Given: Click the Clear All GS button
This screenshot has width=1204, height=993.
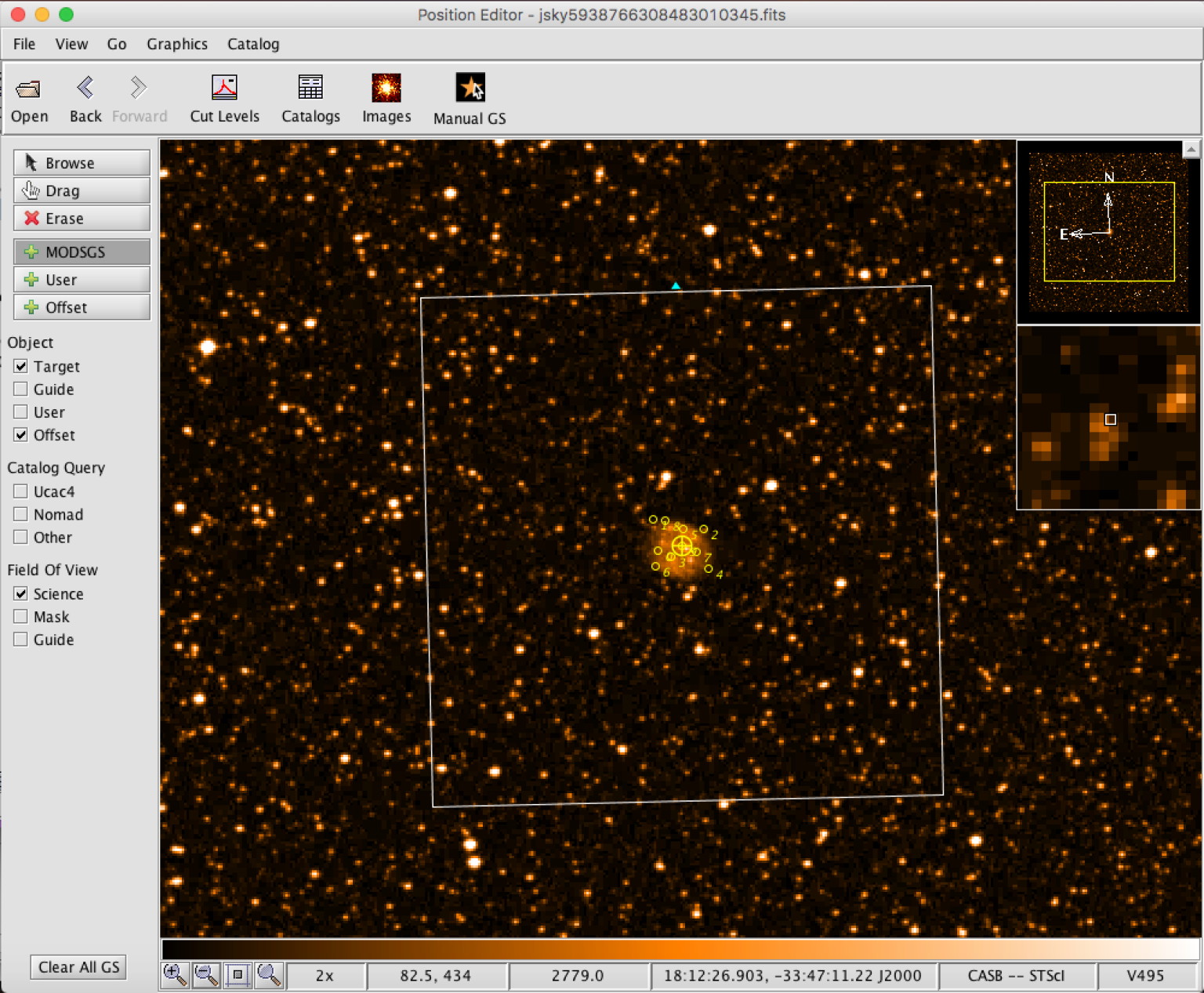Looking at the screenshot, I should (x=78, y=967).
